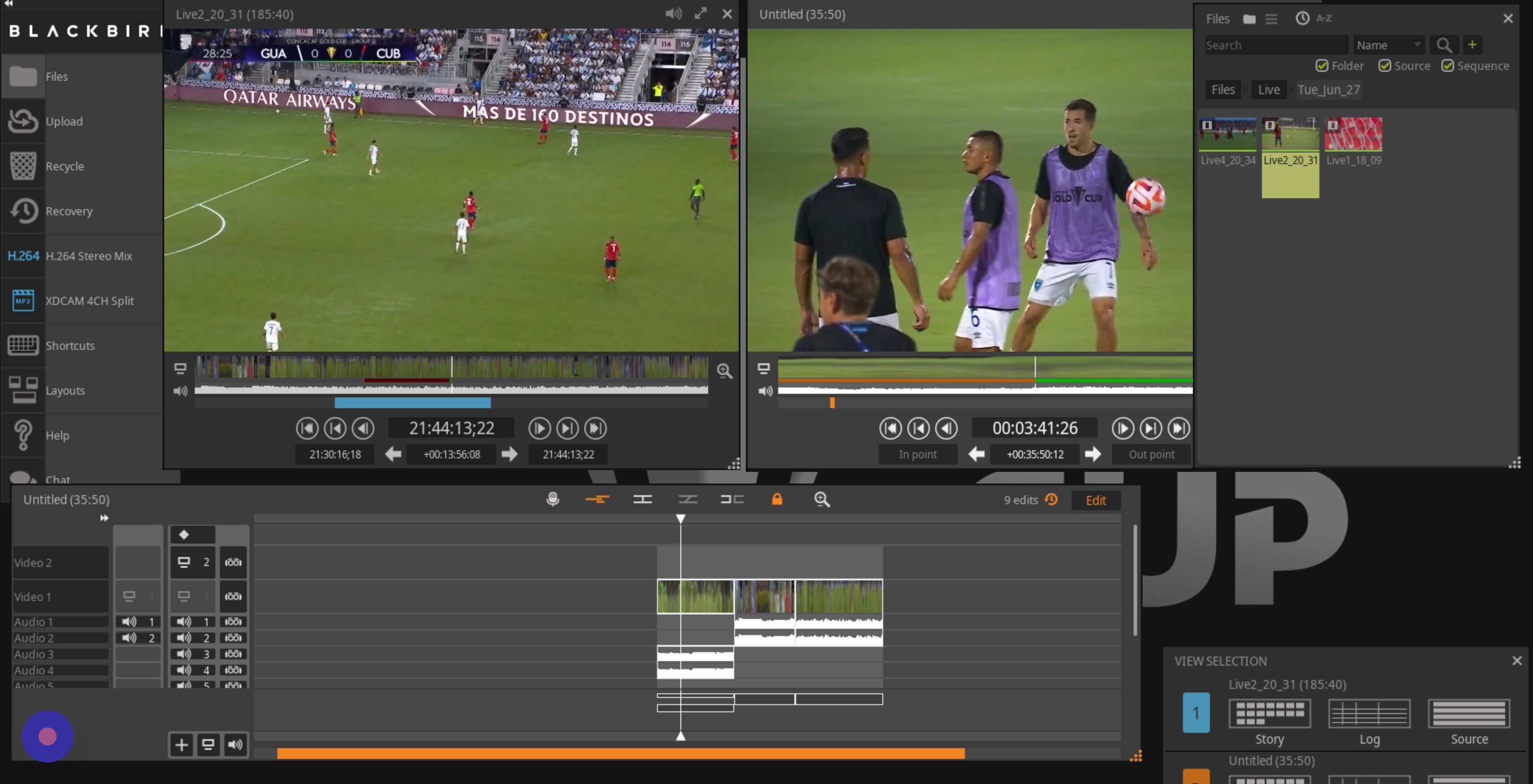Click the Layouts sidebar icon
This screenshot has width=1533, height=784.
[23, 390]
